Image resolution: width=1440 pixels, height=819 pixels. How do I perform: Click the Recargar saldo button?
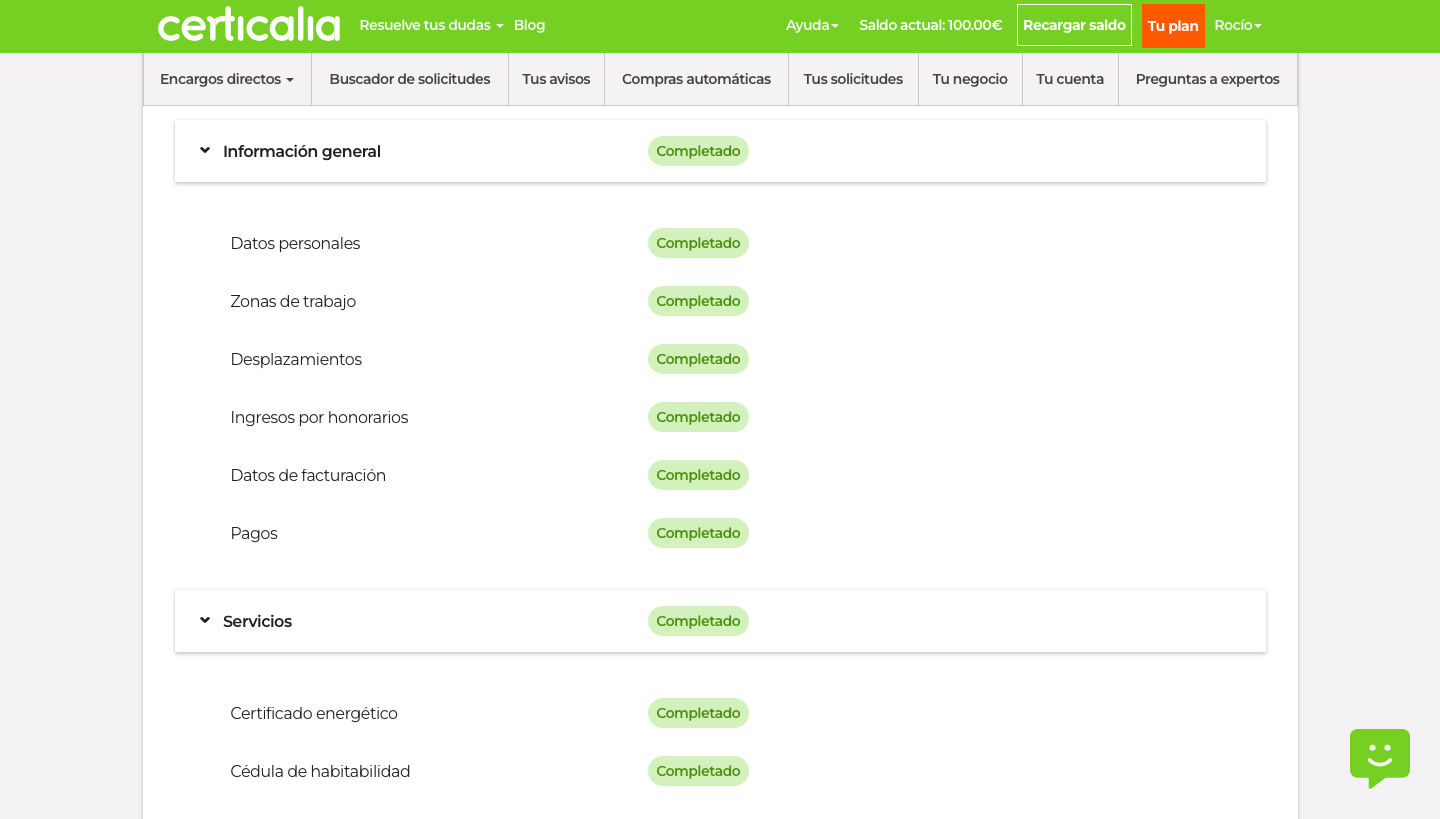pyautogui.click(x=1074, y=25)
